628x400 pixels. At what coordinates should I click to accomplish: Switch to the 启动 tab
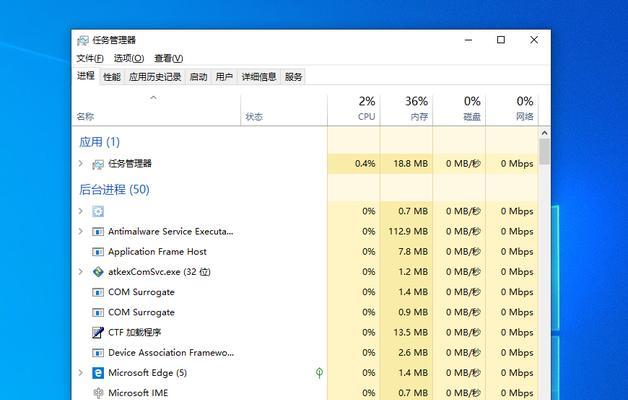tap(198, 77)
